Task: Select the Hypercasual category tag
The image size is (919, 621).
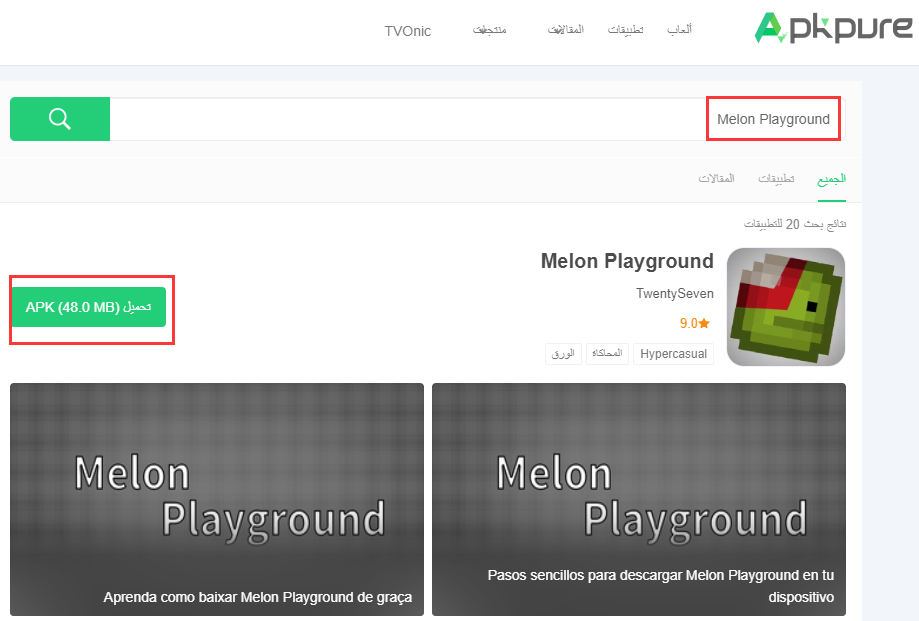Action: 673,353
